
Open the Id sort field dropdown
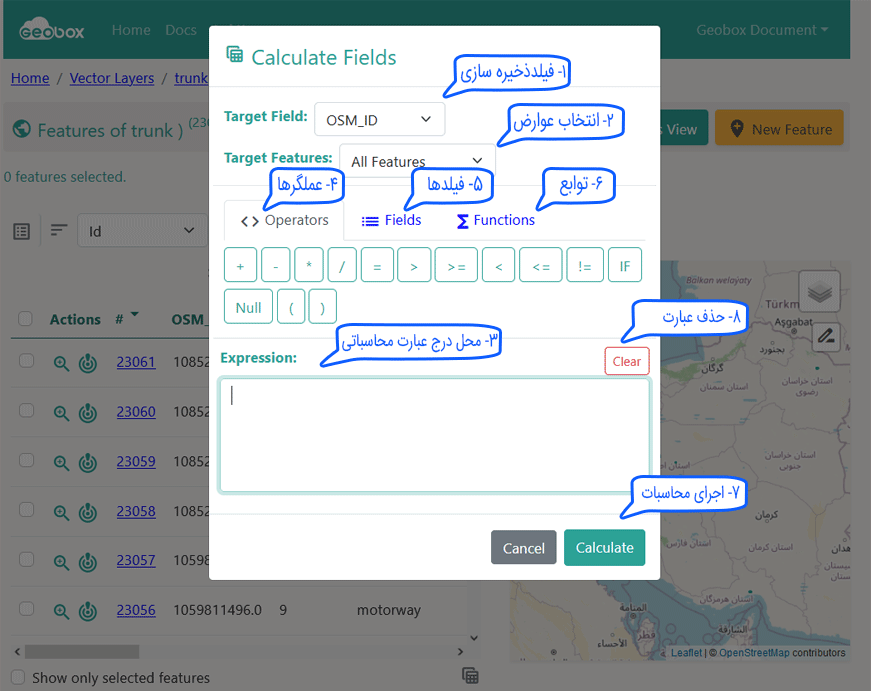click(x=140, y=231)
